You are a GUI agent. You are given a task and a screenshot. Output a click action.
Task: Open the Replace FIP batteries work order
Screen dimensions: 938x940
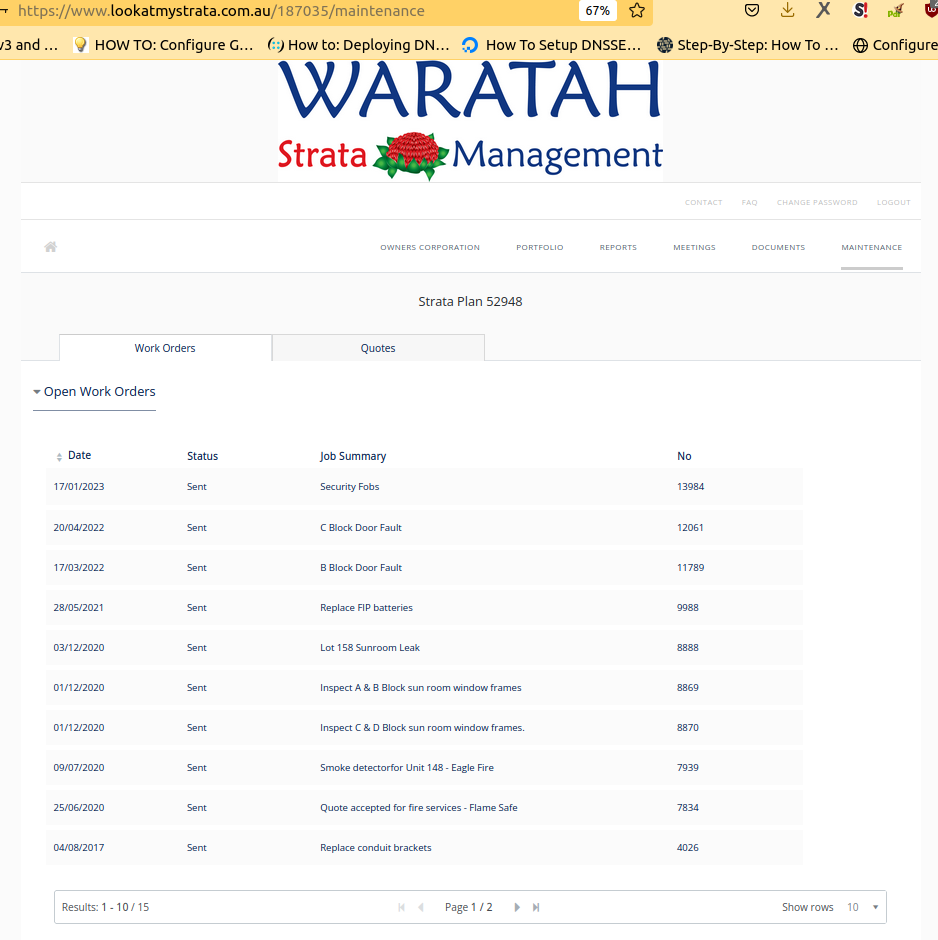pyautogui.click(x=366, y=608)
